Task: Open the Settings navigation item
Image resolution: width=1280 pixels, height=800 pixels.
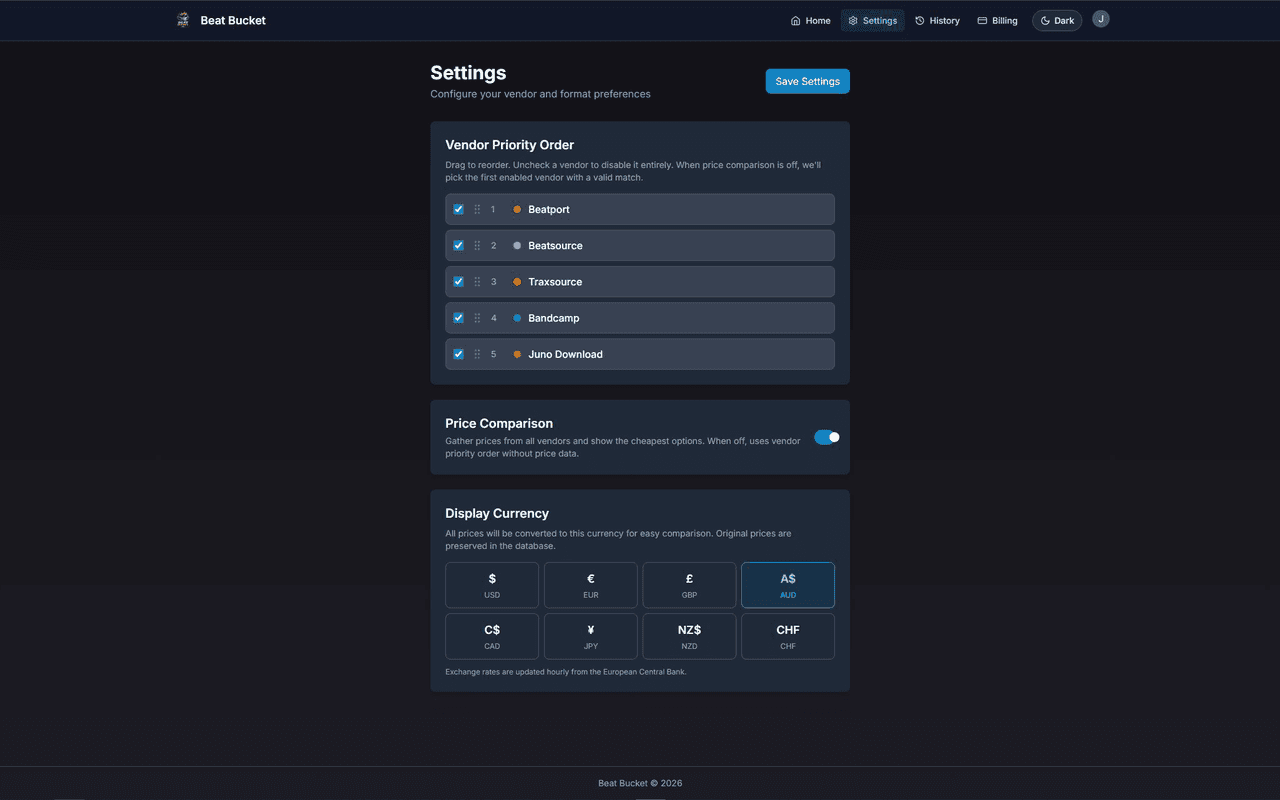Action: (872, 20)
